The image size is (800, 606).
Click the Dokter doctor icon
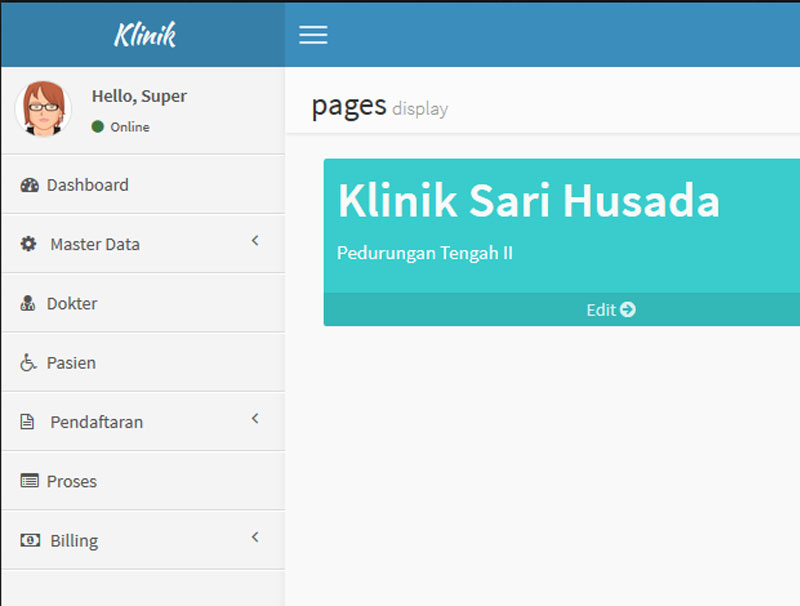28,304
